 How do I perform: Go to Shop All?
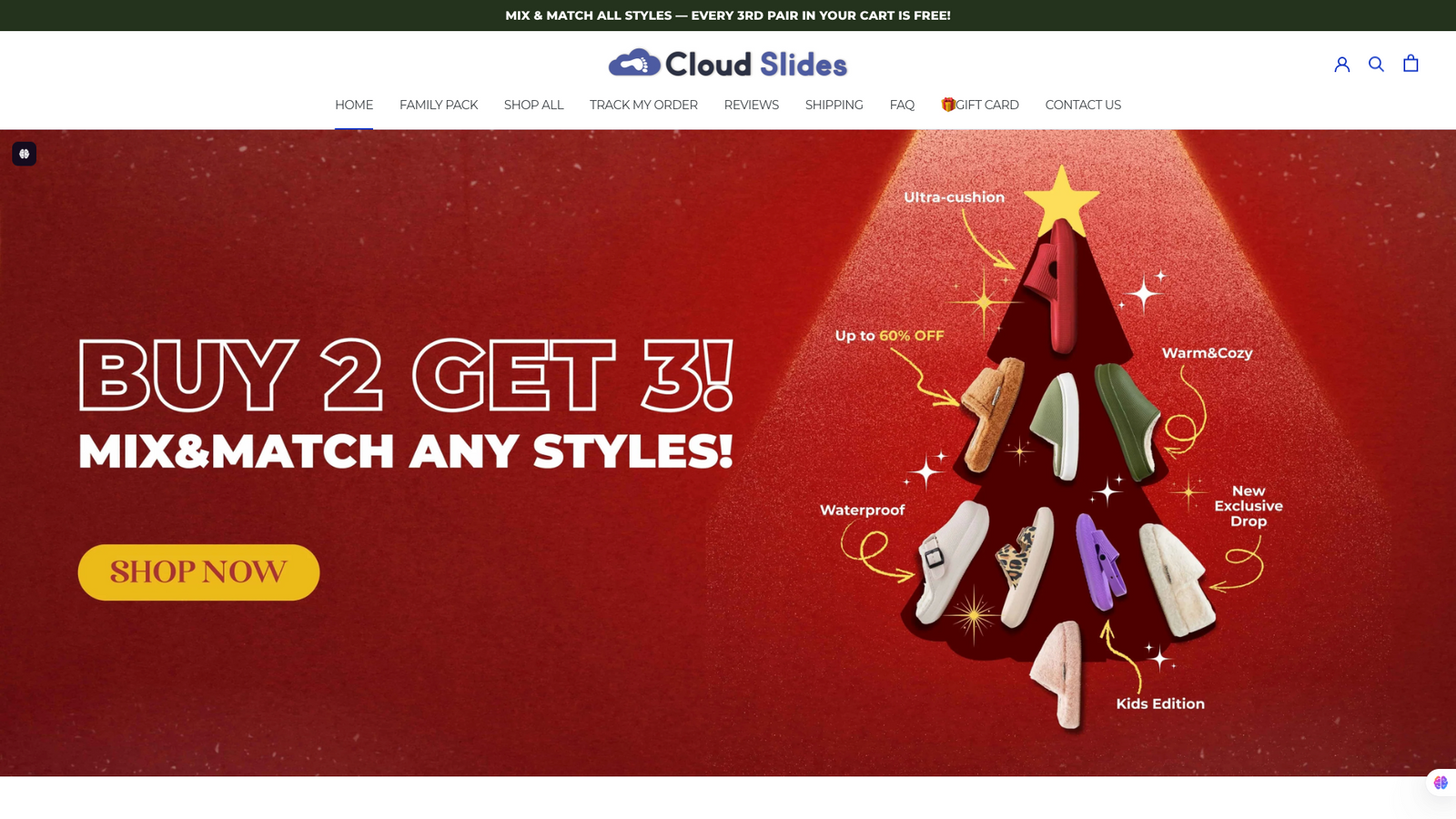(x=533, y=105)
